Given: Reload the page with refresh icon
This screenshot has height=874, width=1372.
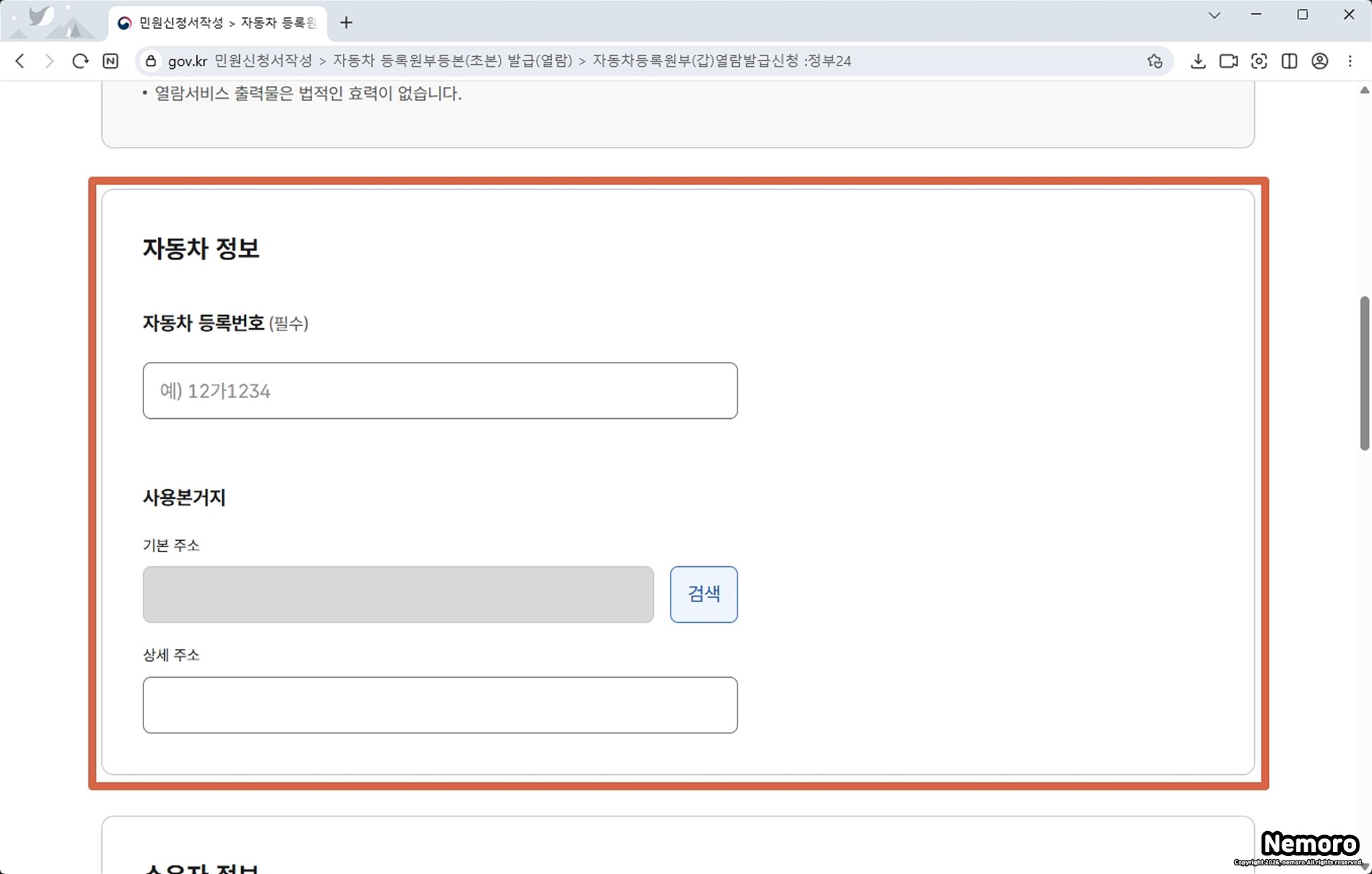Looking at the screenshot, I should click(x=80, y=61).
